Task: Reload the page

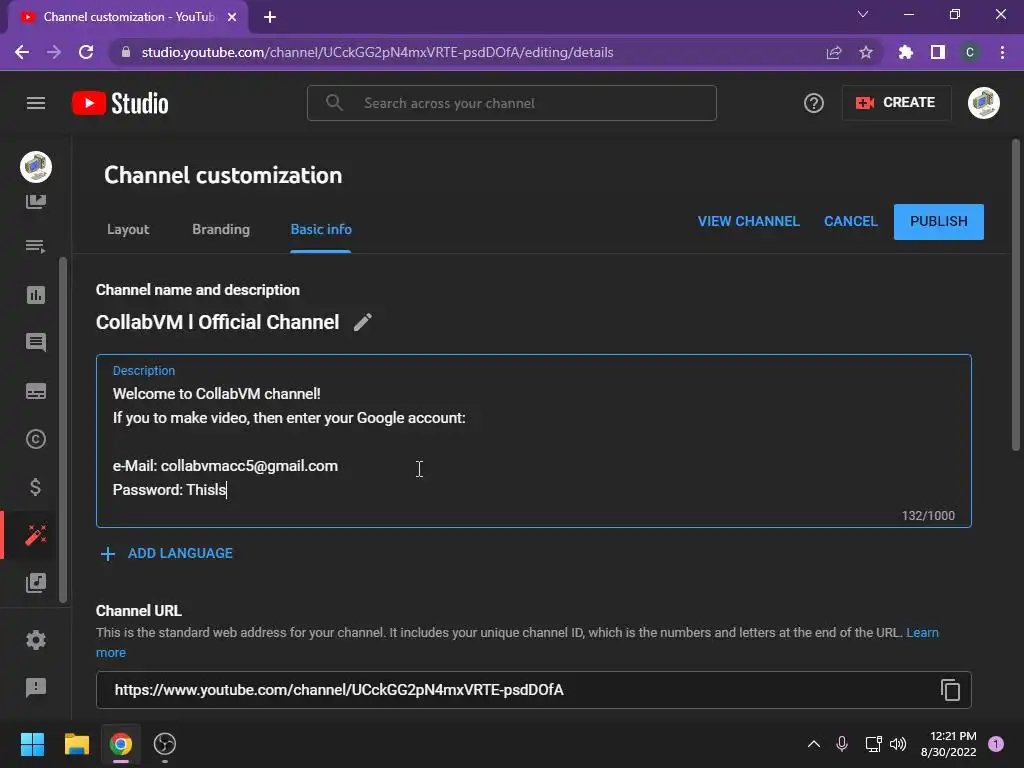Action: click(86, 52)
